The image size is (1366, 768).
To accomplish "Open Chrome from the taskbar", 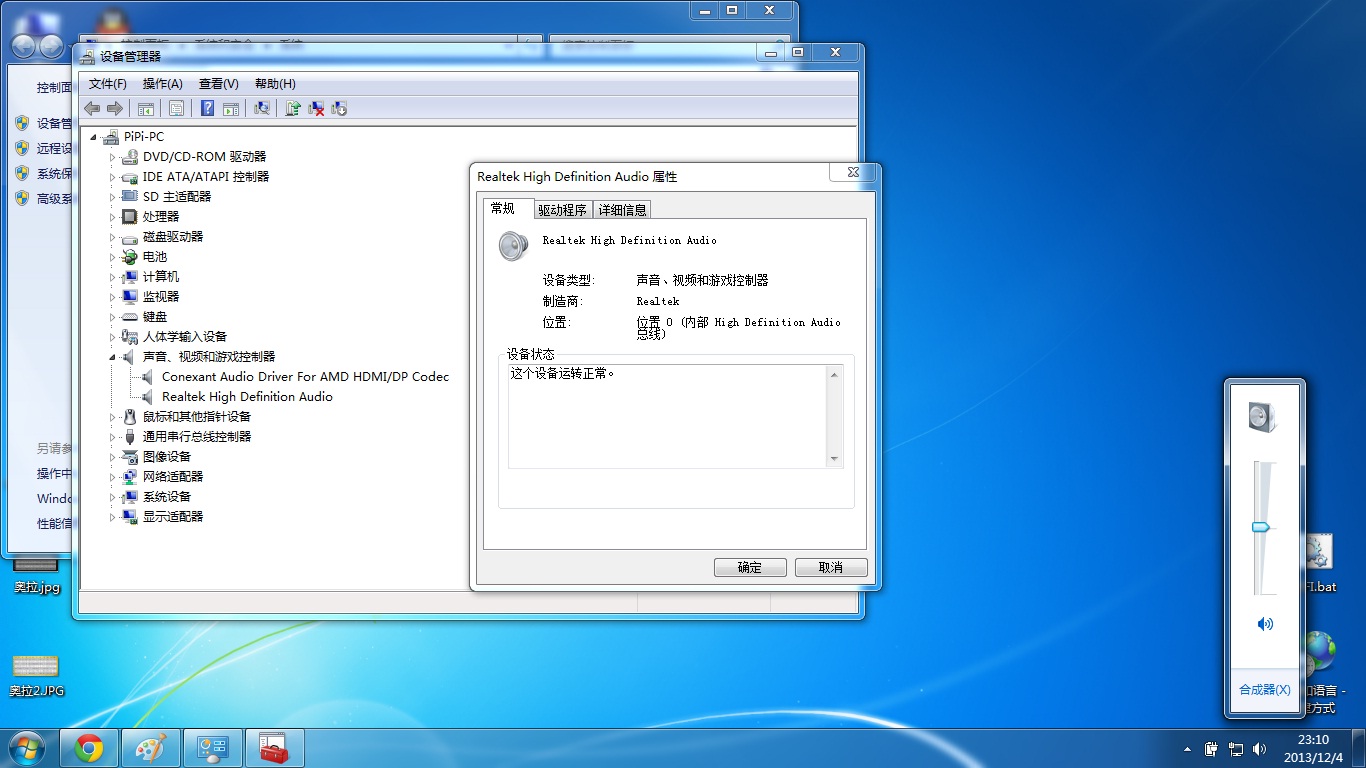I will [x=89, y=747].
